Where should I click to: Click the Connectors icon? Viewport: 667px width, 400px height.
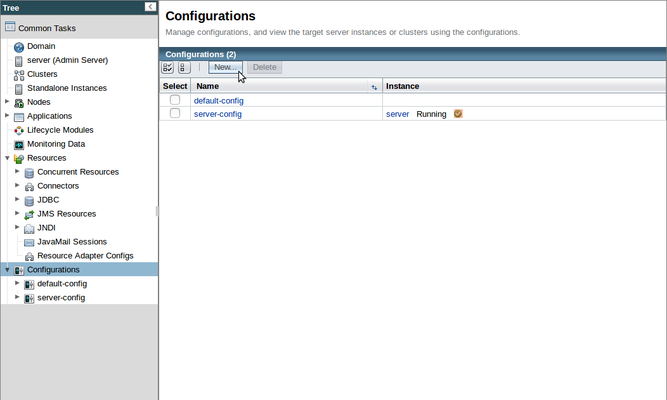(x=29, y=186)
